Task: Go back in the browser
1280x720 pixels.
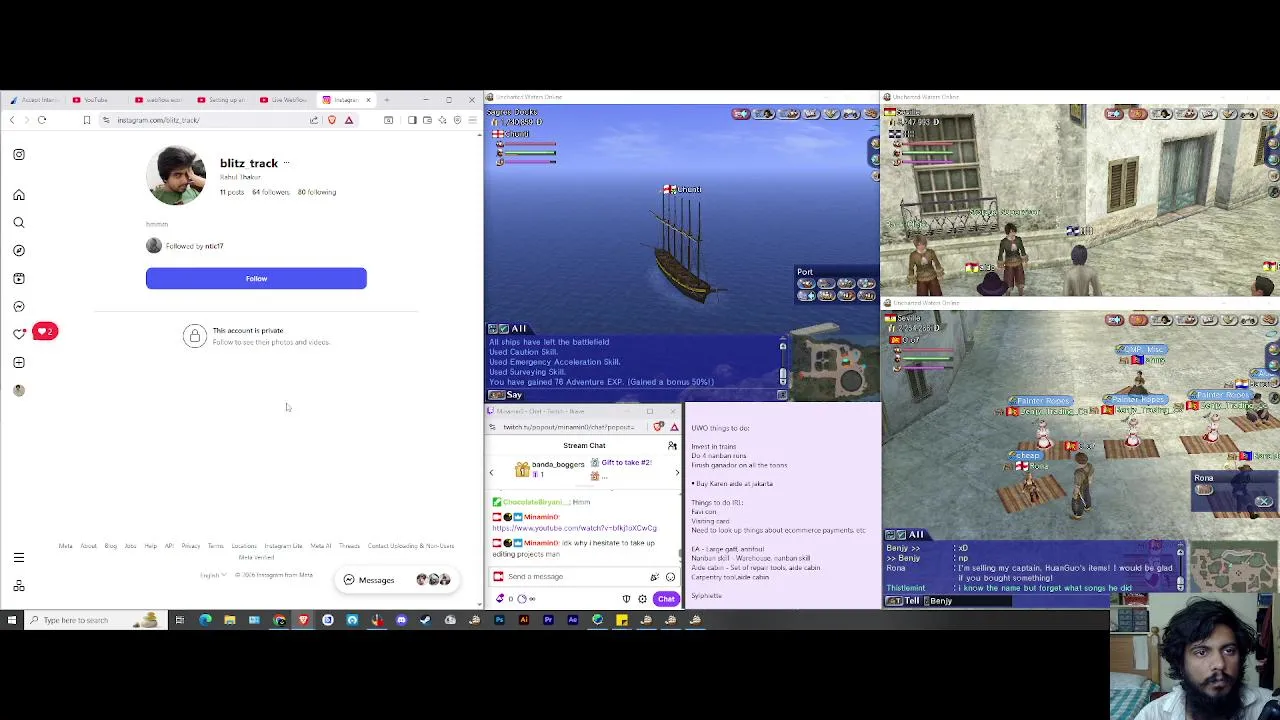Action: click(x=12, y=120)
